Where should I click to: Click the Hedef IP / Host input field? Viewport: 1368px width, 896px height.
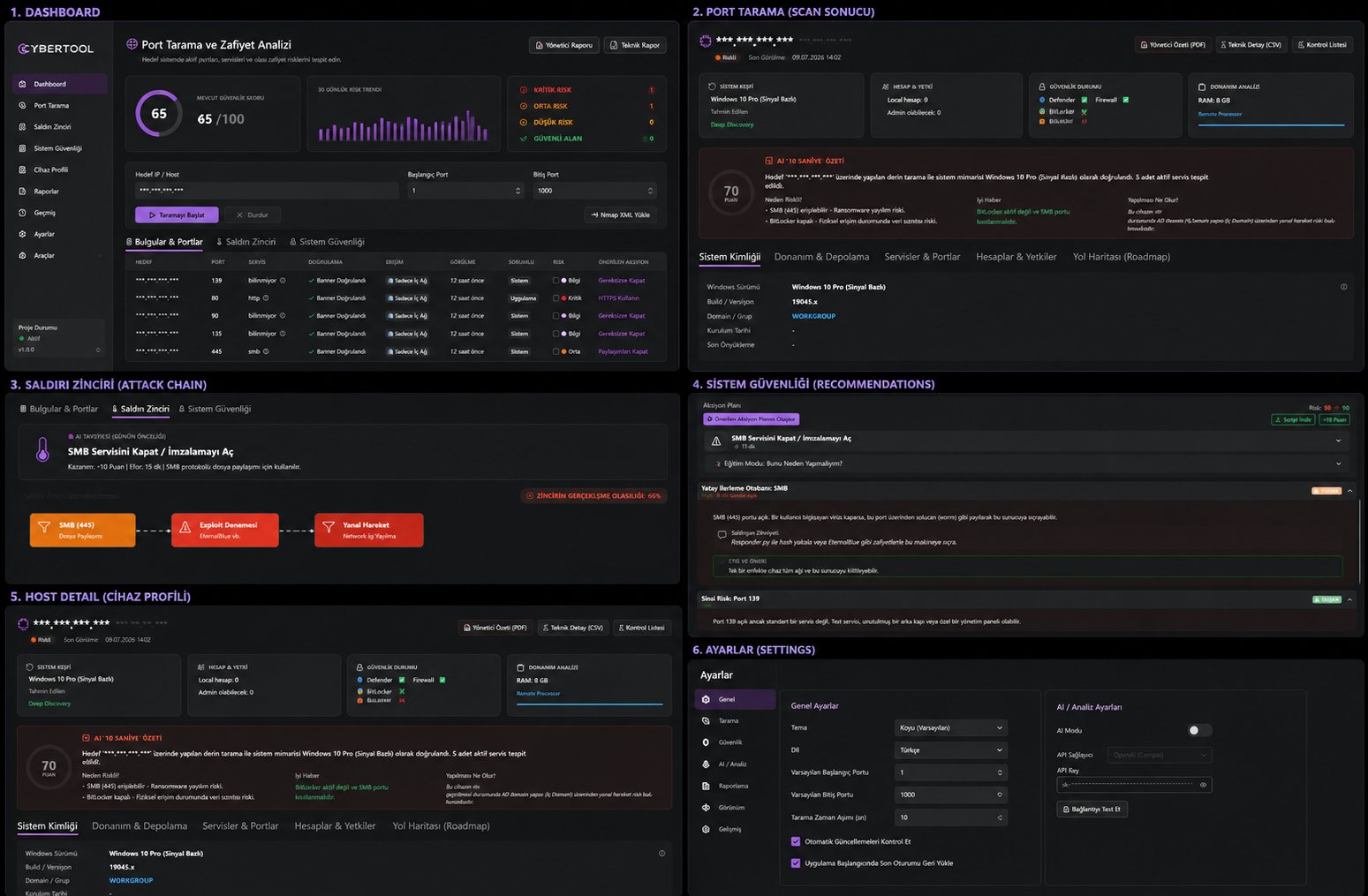pyautogui.click(x=266, y=191)
